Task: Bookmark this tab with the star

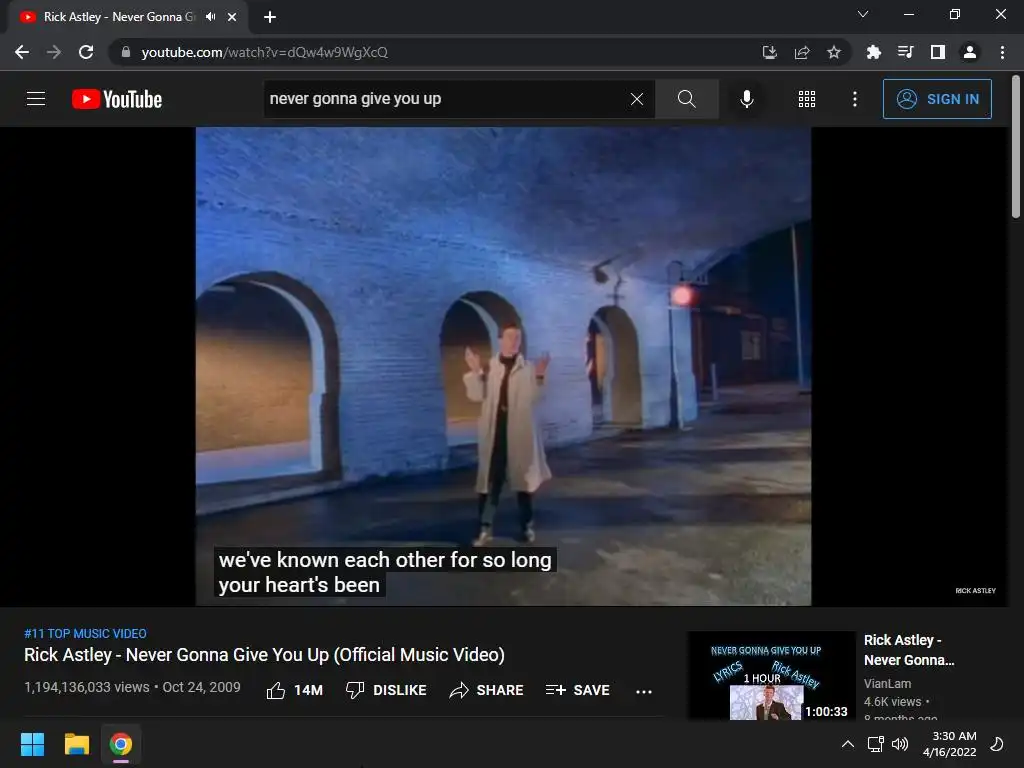Action: point(834,52)
